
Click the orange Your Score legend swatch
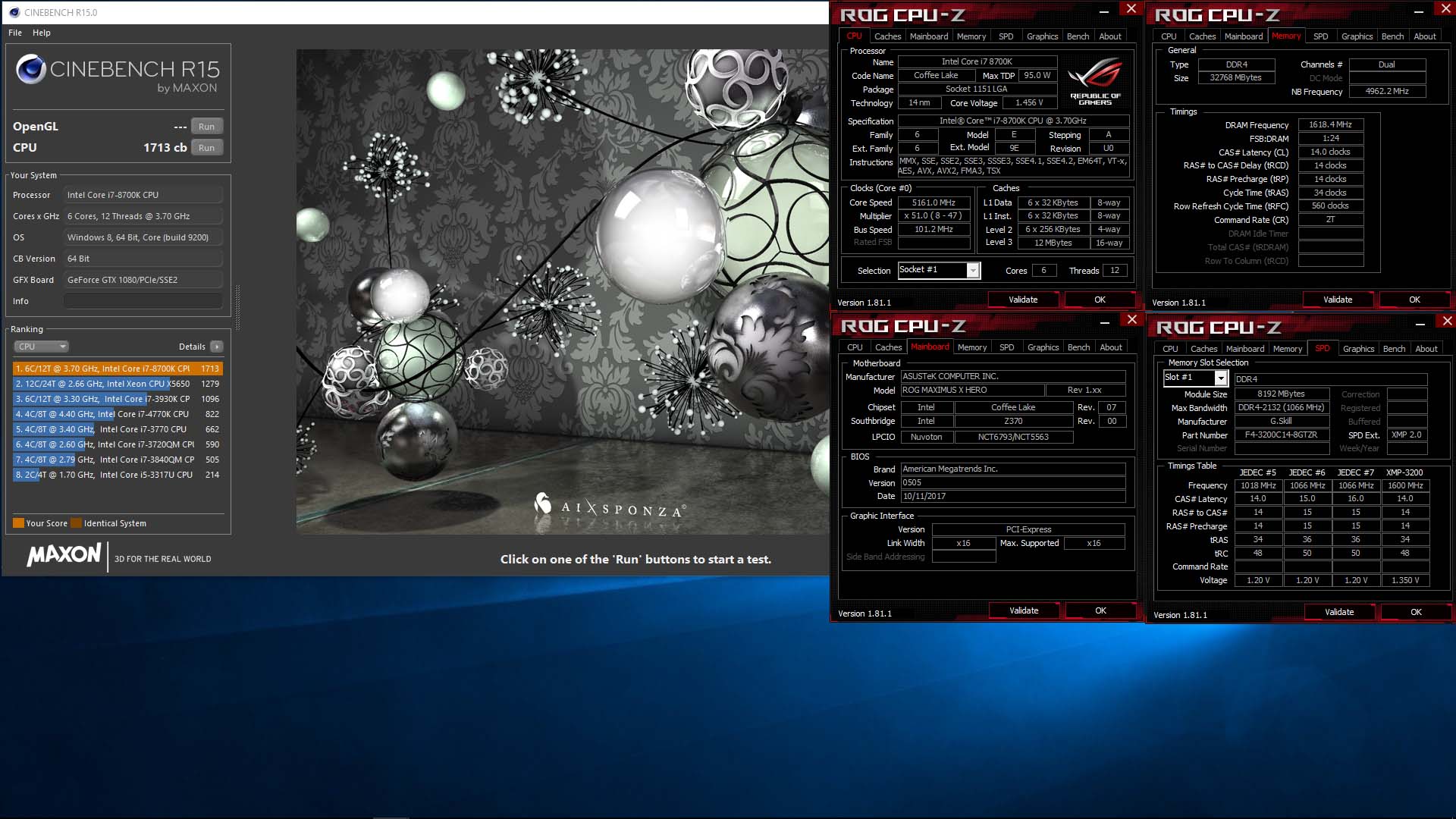tap(18, 523)
